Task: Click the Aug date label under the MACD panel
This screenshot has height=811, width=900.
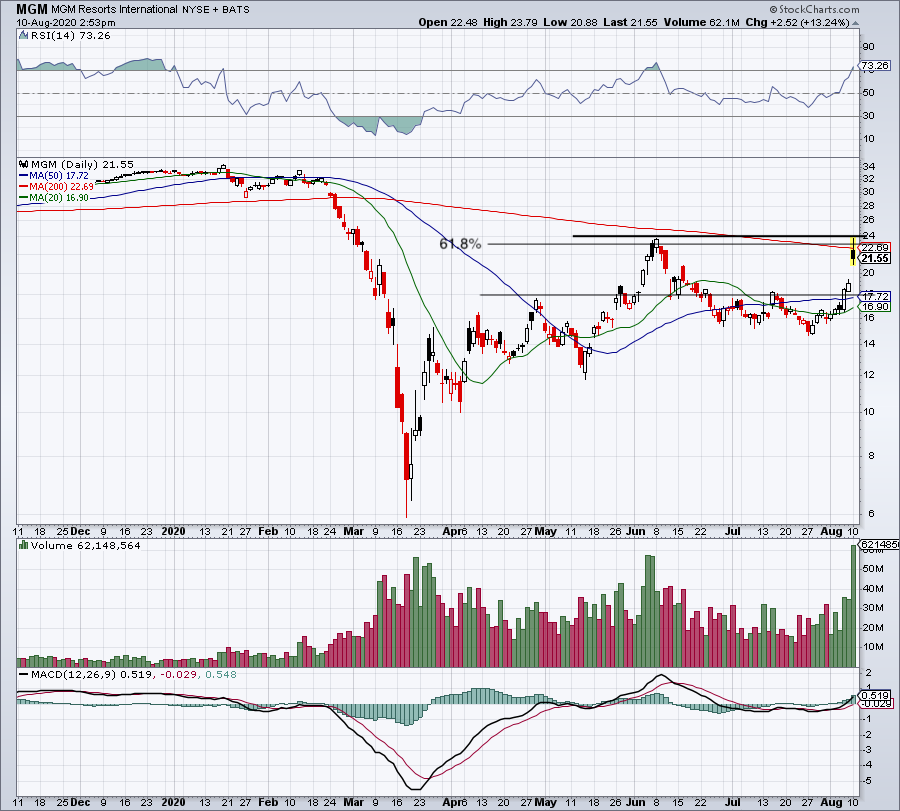Action: (832, 802)
